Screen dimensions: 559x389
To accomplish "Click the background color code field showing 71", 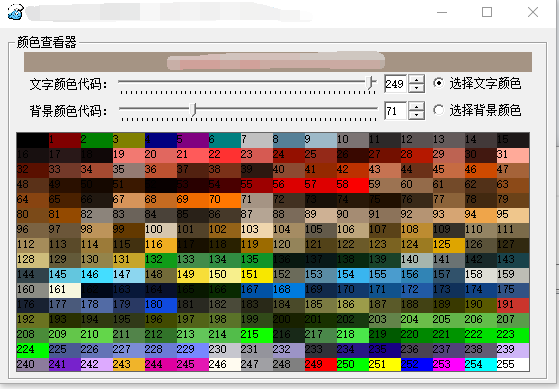I will (395, 111).
